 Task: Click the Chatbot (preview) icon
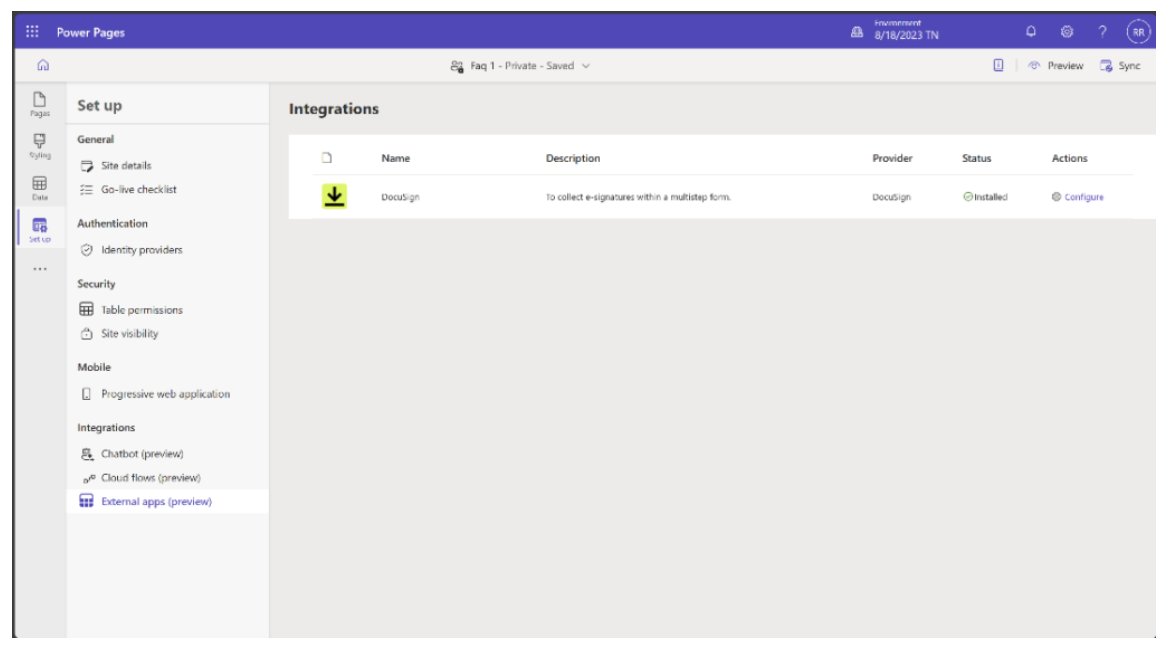(x=88, y=455)
